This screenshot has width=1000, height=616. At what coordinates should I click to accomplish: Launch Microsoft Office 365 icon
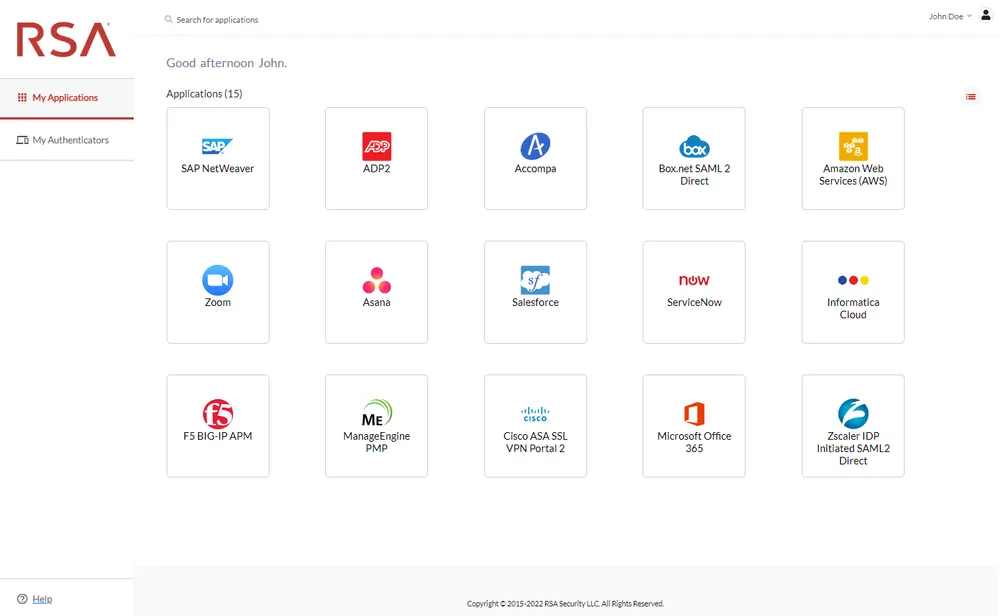(694, 414)
